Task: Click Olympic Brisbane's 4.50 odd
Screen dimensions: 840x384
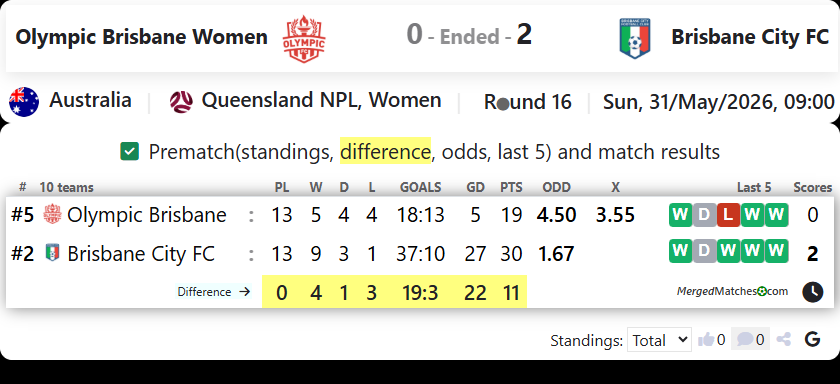Action: [556, 215]
